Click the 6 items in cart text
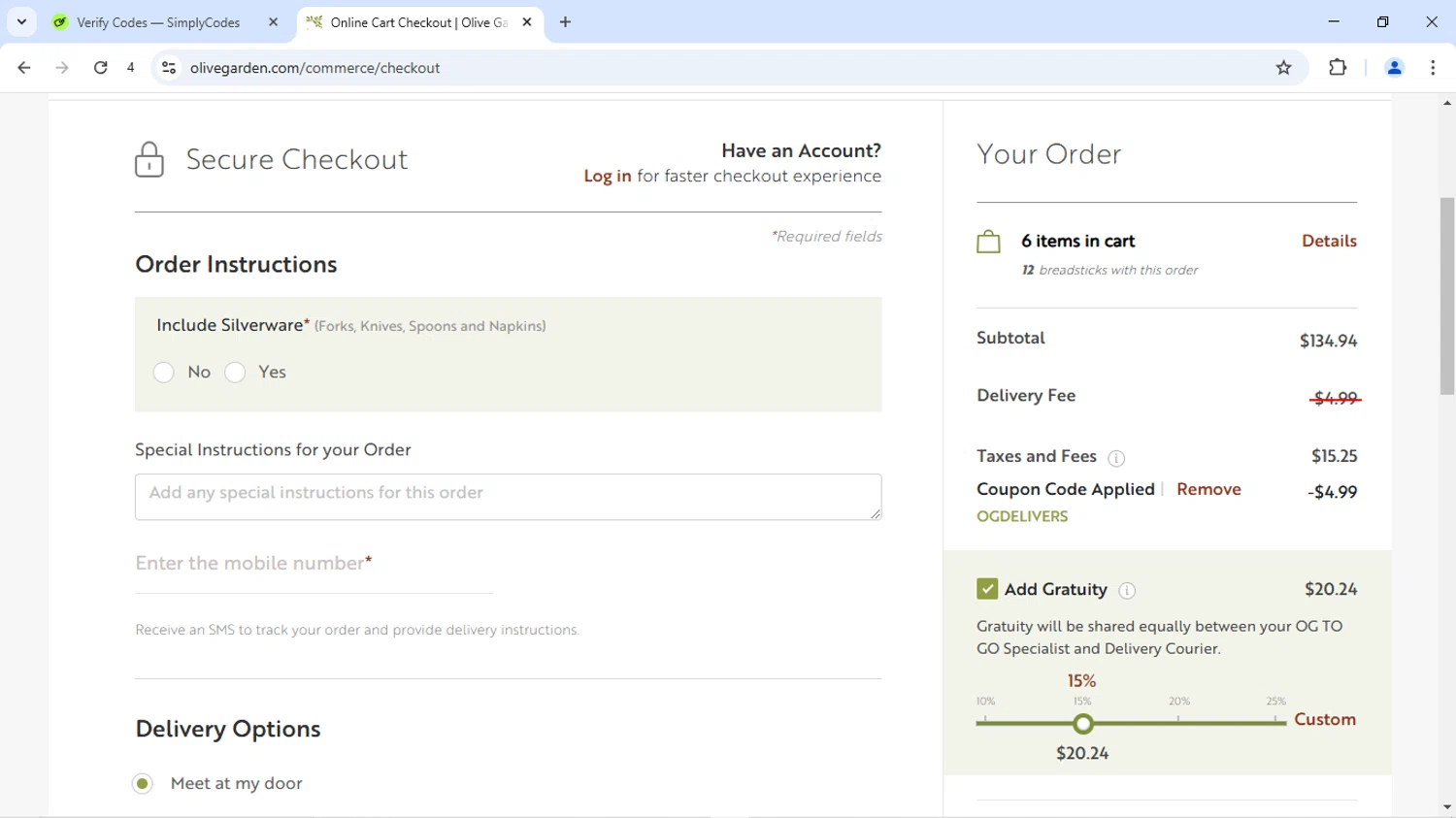 coord(1077,241)
